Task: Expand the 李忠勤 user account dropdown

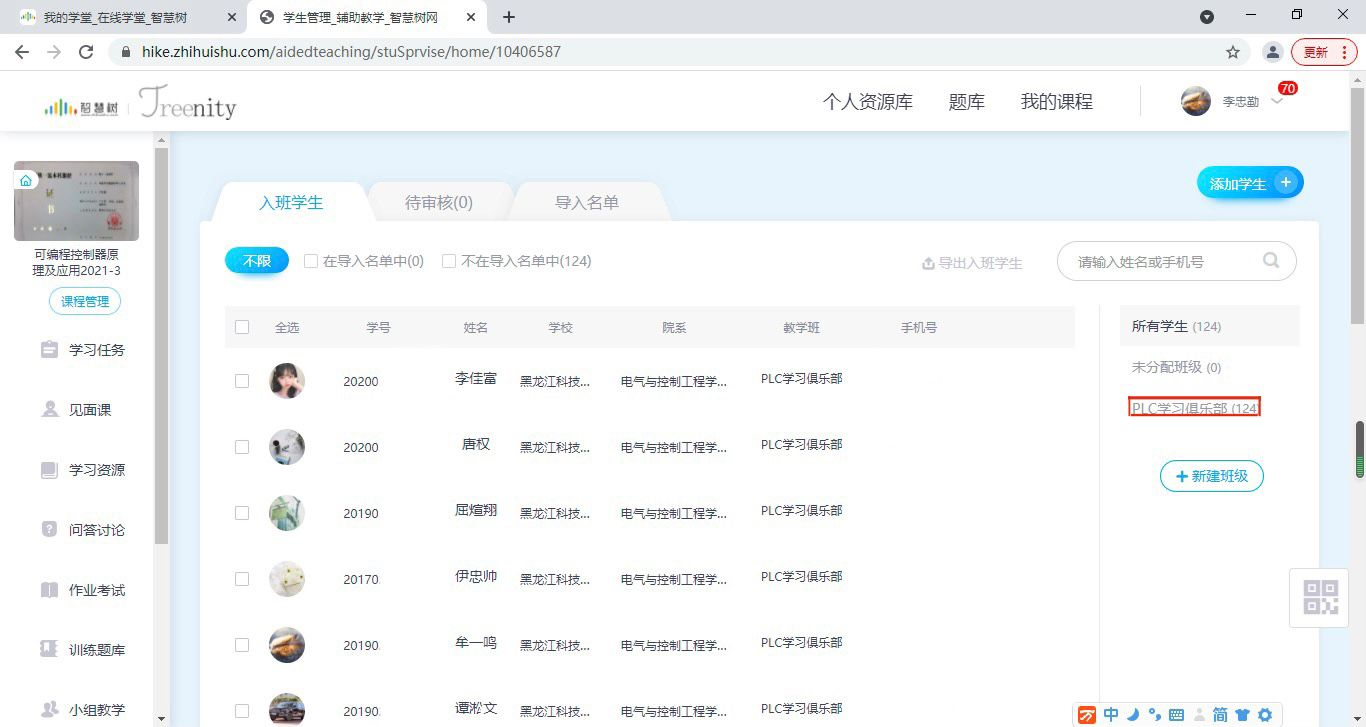Action: pos(1277,101)
